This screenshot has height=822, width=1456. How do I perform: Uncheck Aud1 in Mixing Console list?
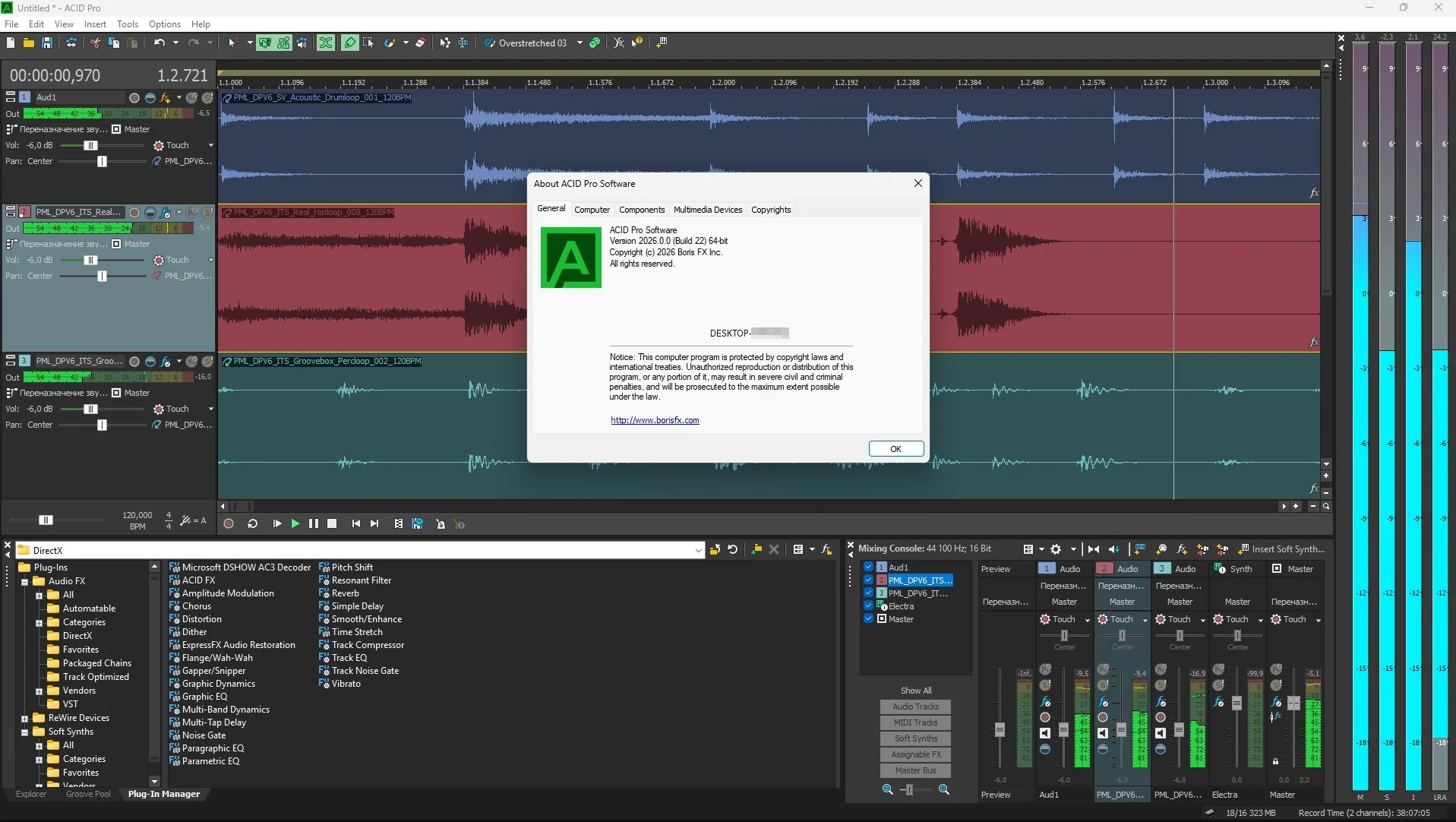point(868,567)
